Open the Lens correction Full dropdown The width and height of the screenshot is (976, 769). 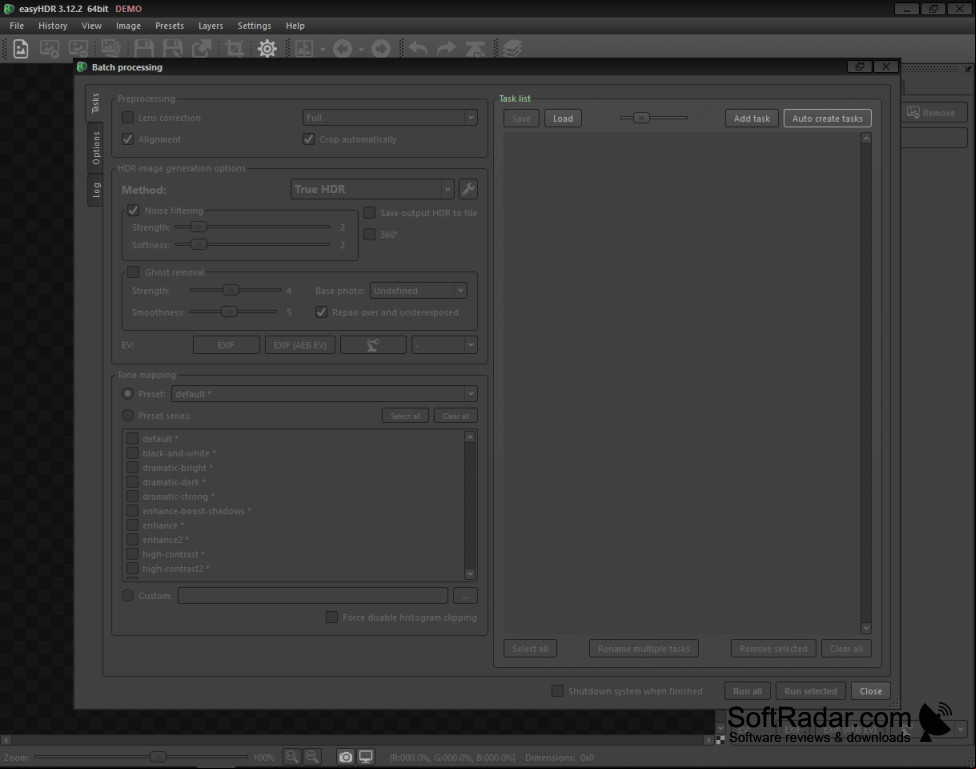click(x=390, y=118)
